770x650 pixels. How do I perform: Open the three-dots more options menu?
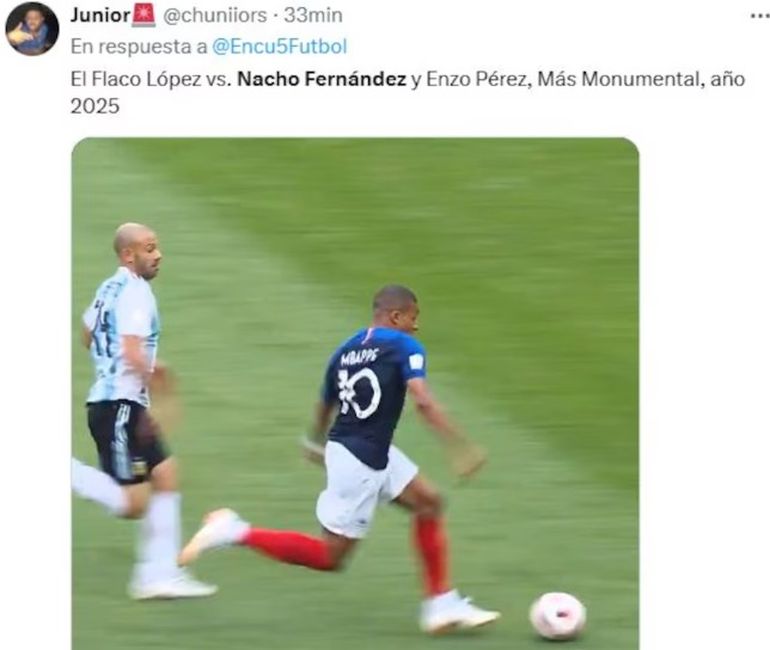[x=760, y=16]
